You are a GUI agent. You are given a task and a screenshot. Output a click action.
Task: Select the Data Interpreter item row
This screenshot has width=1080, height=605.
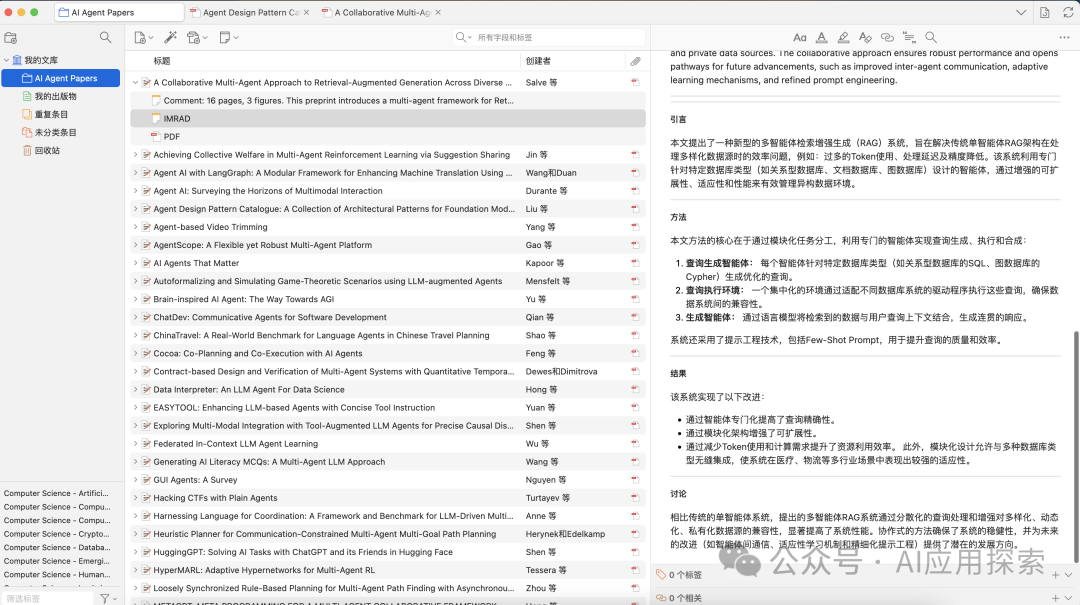388,389
